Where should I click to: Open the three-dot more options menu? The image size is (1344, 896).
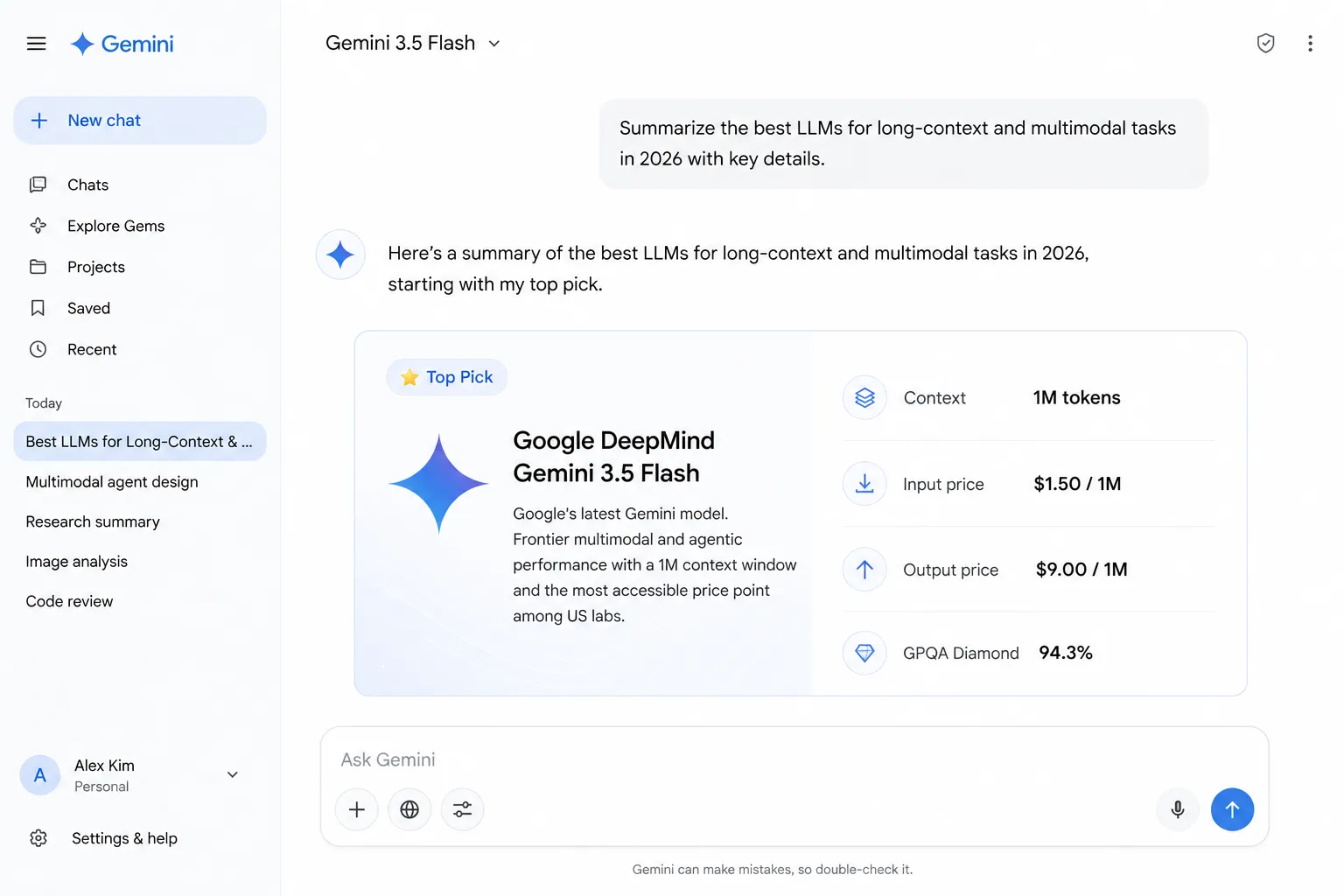pos(1310,43)
